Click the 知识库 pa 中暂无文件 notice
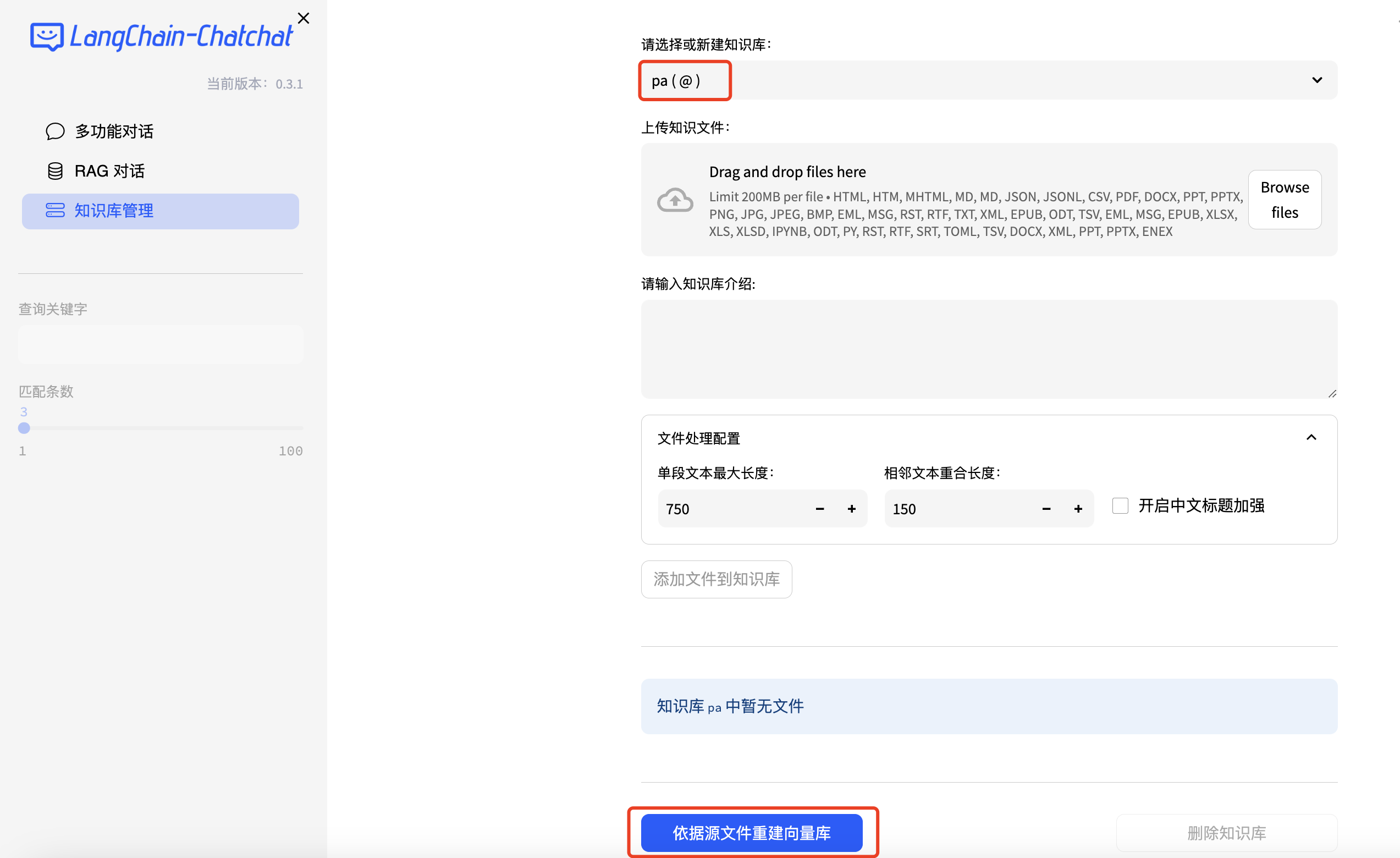 (x=989, y=706)
